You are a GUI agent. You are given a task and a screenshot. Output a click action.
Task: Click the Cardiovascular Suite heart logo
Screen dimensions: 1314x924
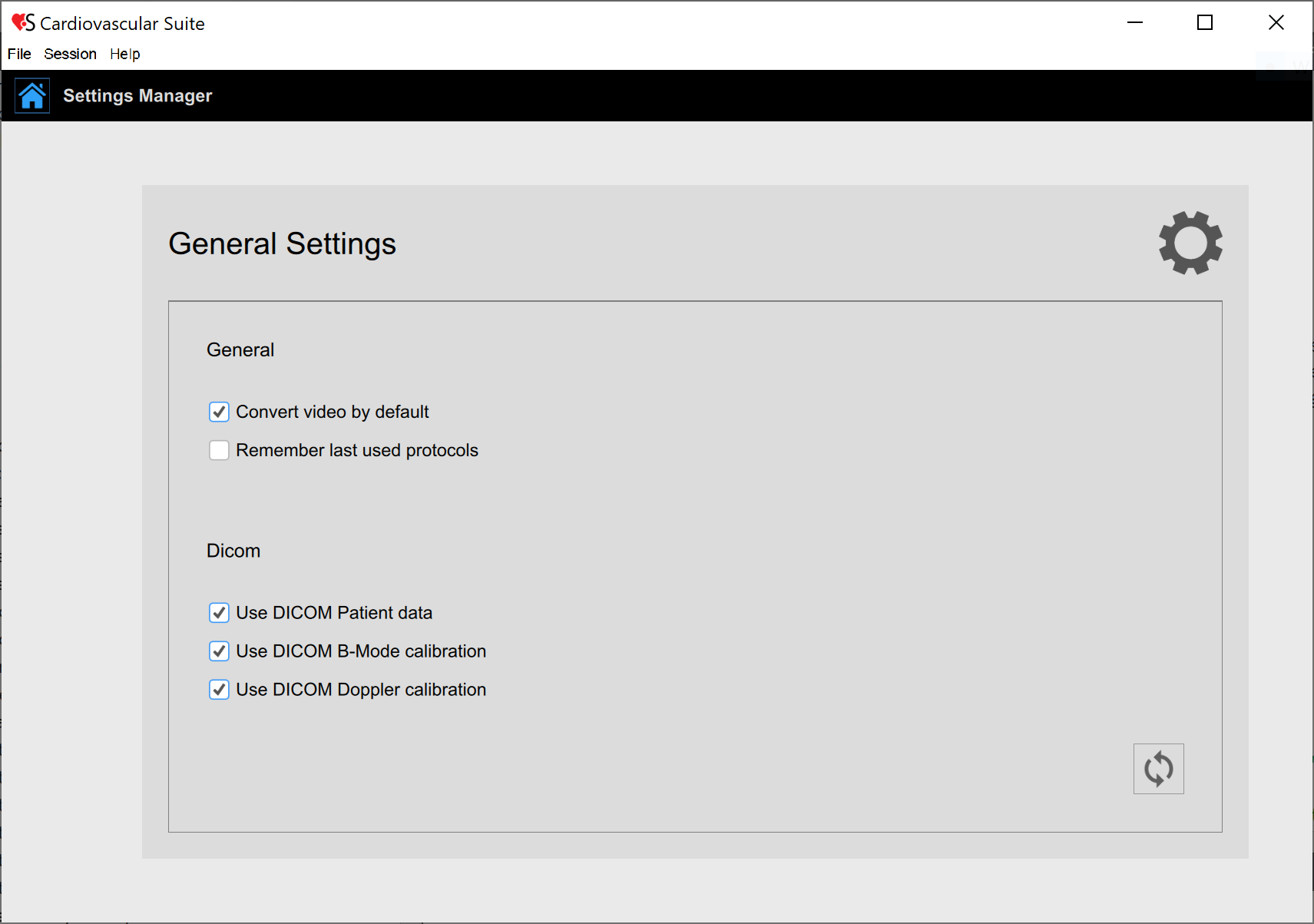23,23
